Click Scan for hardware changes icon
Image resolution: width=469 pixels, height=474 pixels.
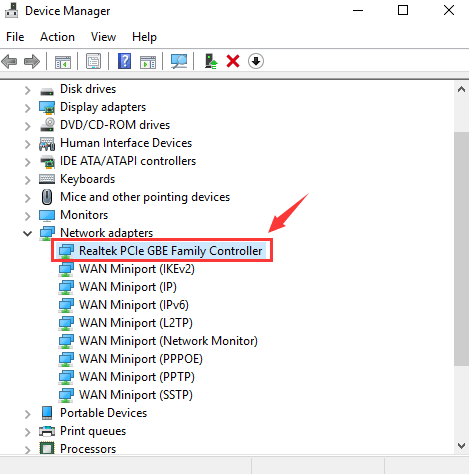click(x=179, y=61)
